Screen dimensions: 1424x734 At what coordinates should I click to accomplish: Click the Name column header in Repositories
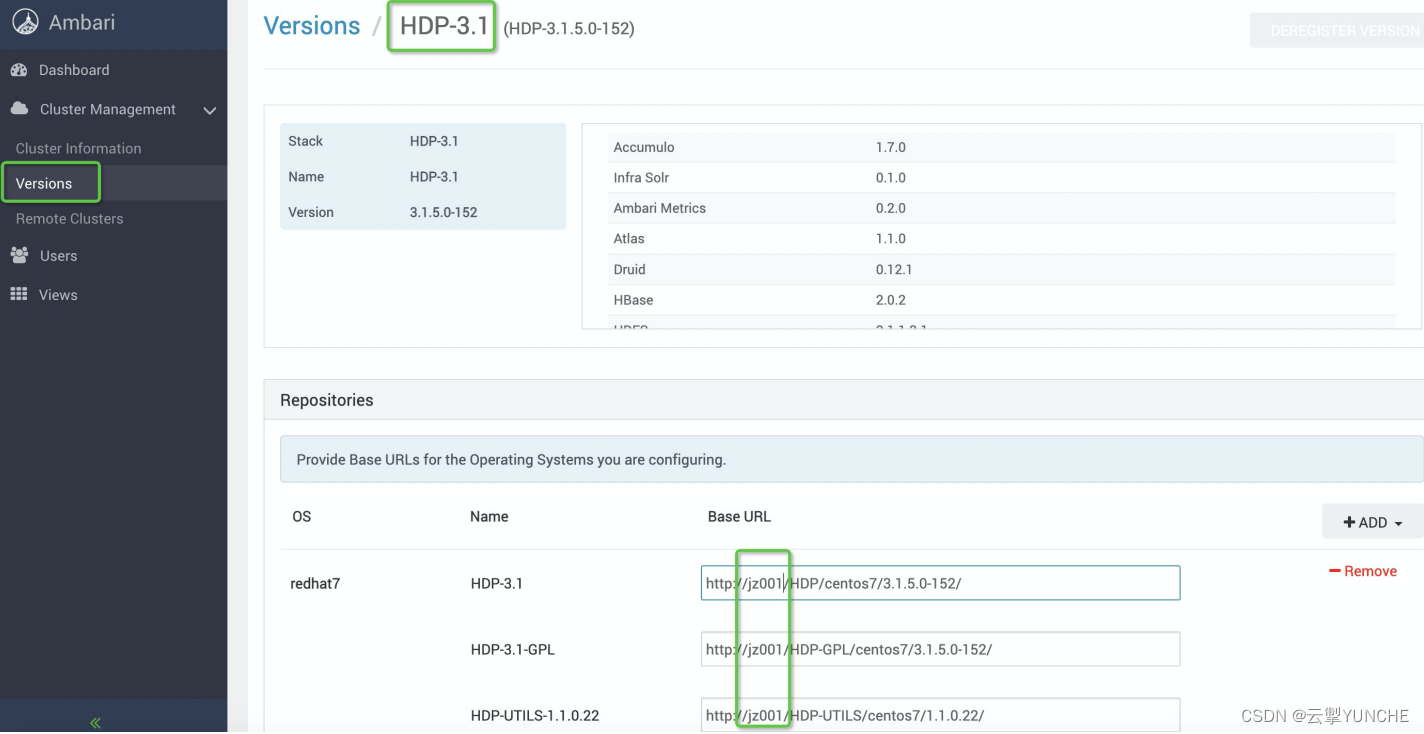point(489,516)
